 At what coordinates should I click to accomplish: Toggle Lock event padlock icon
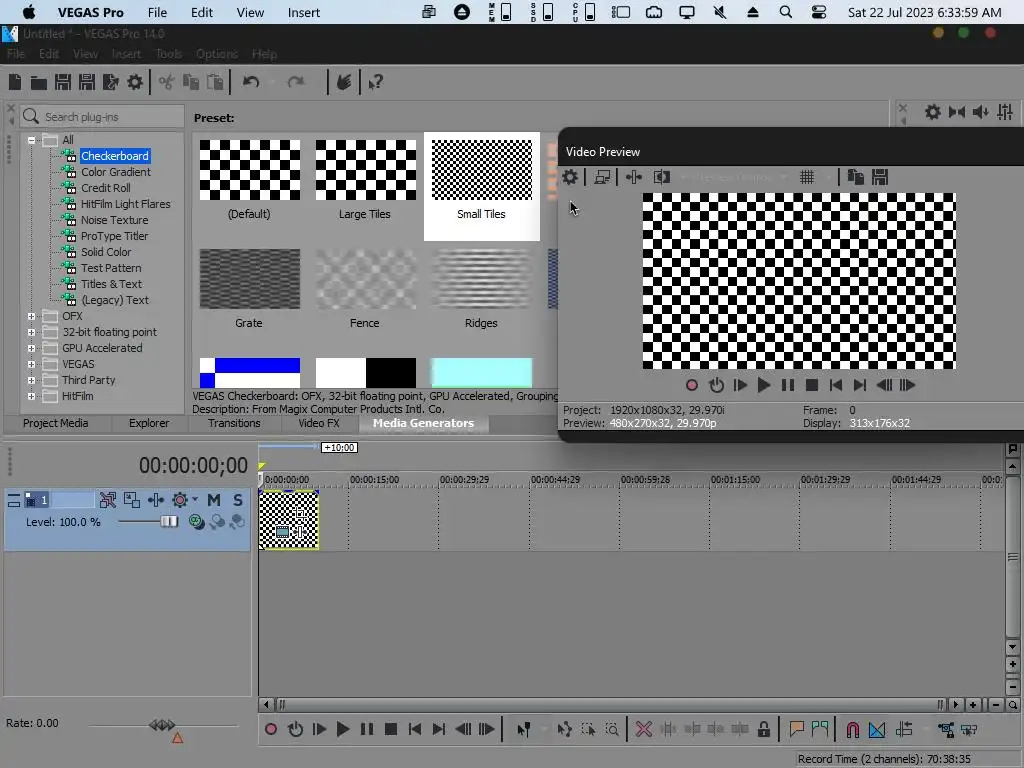pos(763,729)
